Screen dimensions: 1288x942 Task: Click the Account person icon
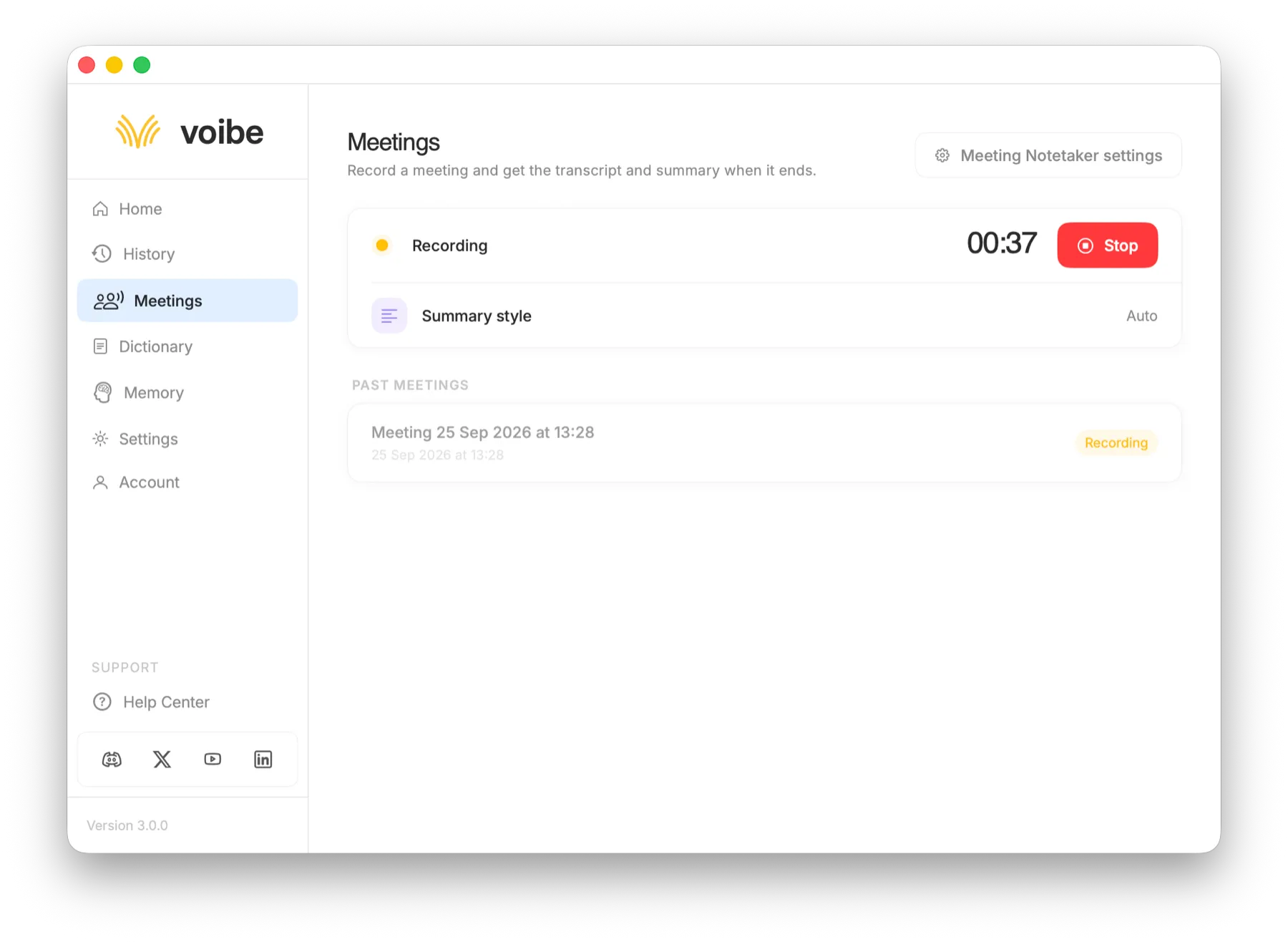[x=100, y=482]
